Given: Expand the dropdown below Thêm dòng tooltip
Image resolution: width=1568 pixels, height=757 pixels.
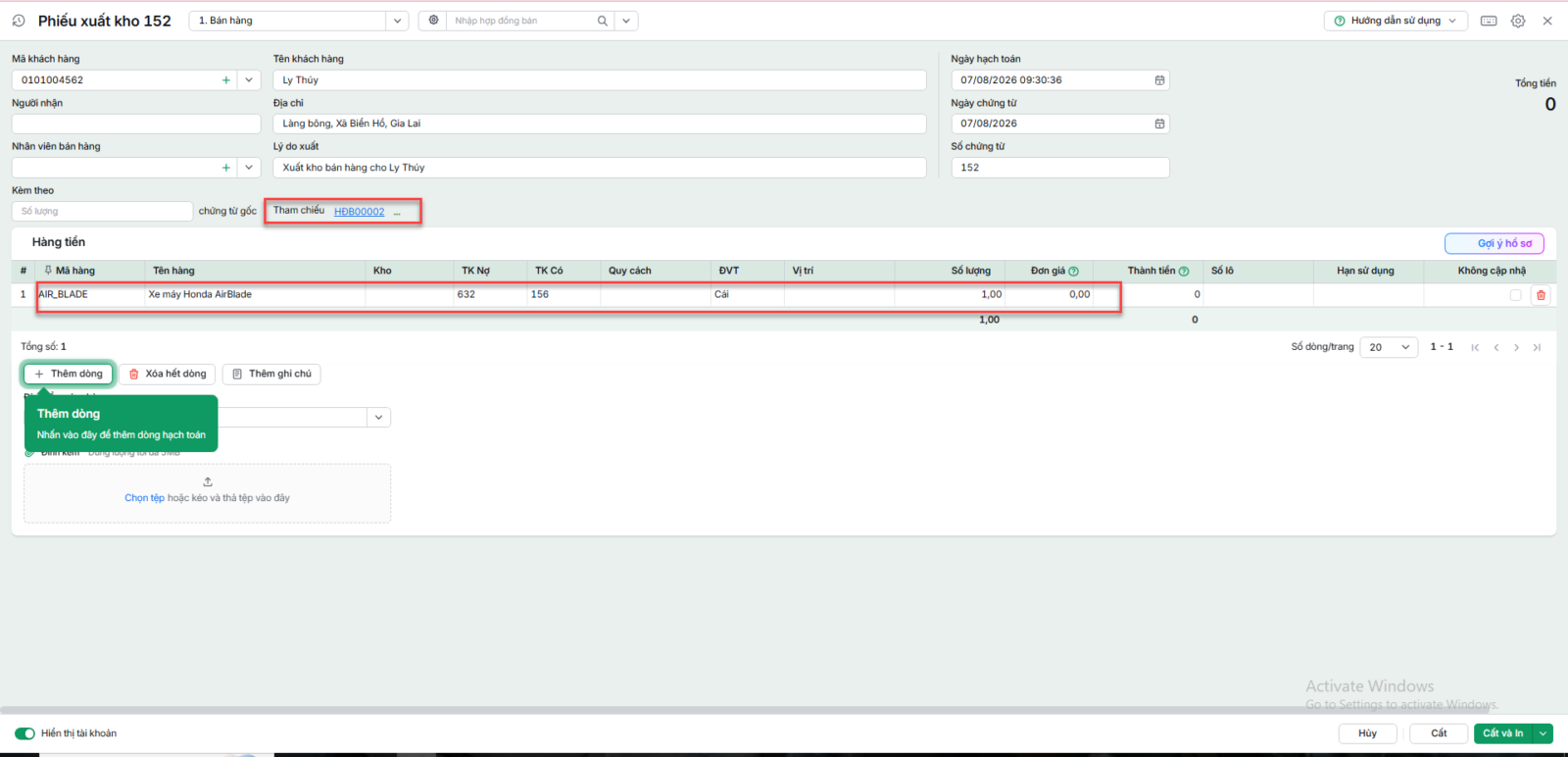Looking at the screenshot, I should point(378,418).
